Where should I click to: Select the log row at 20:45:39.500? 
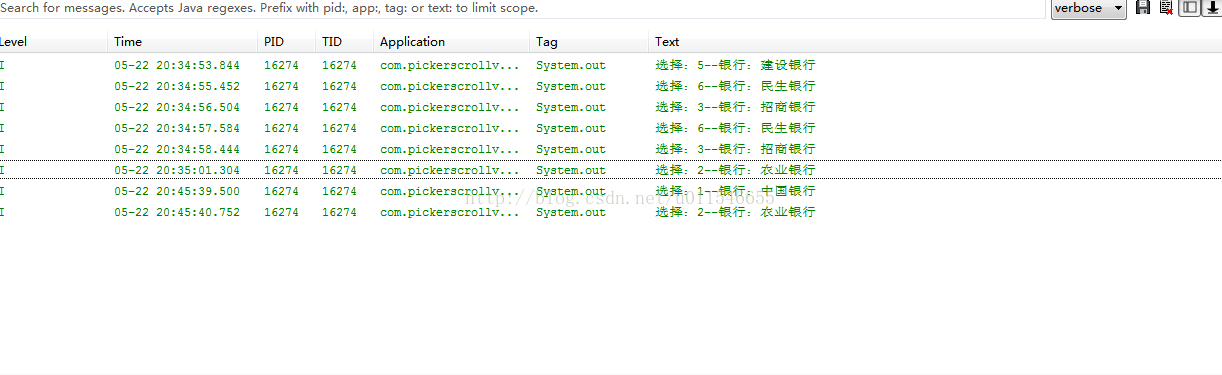point(611,191)
